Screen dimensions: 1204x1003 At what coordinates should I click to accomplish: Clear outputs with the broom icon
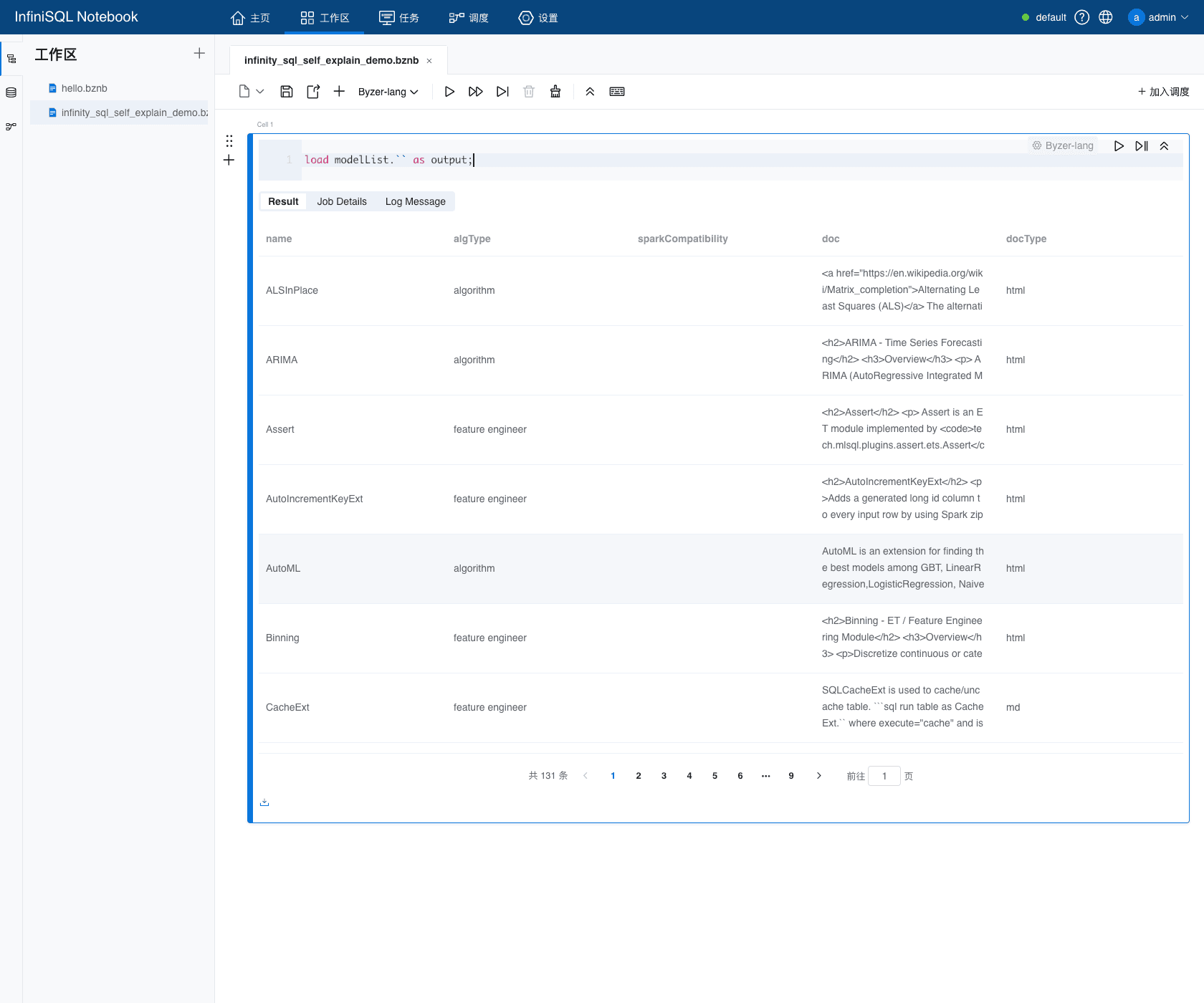(555, 92)
